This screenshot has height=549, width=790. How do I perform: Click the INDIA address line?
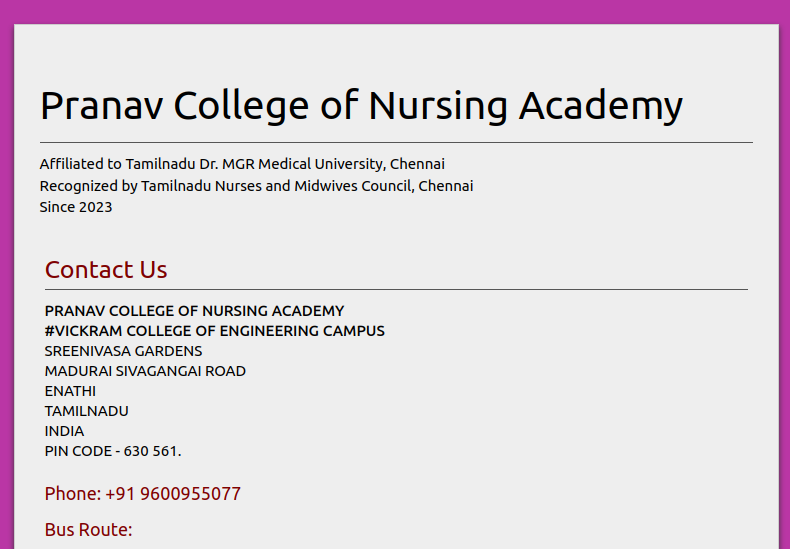coord(64,431)
